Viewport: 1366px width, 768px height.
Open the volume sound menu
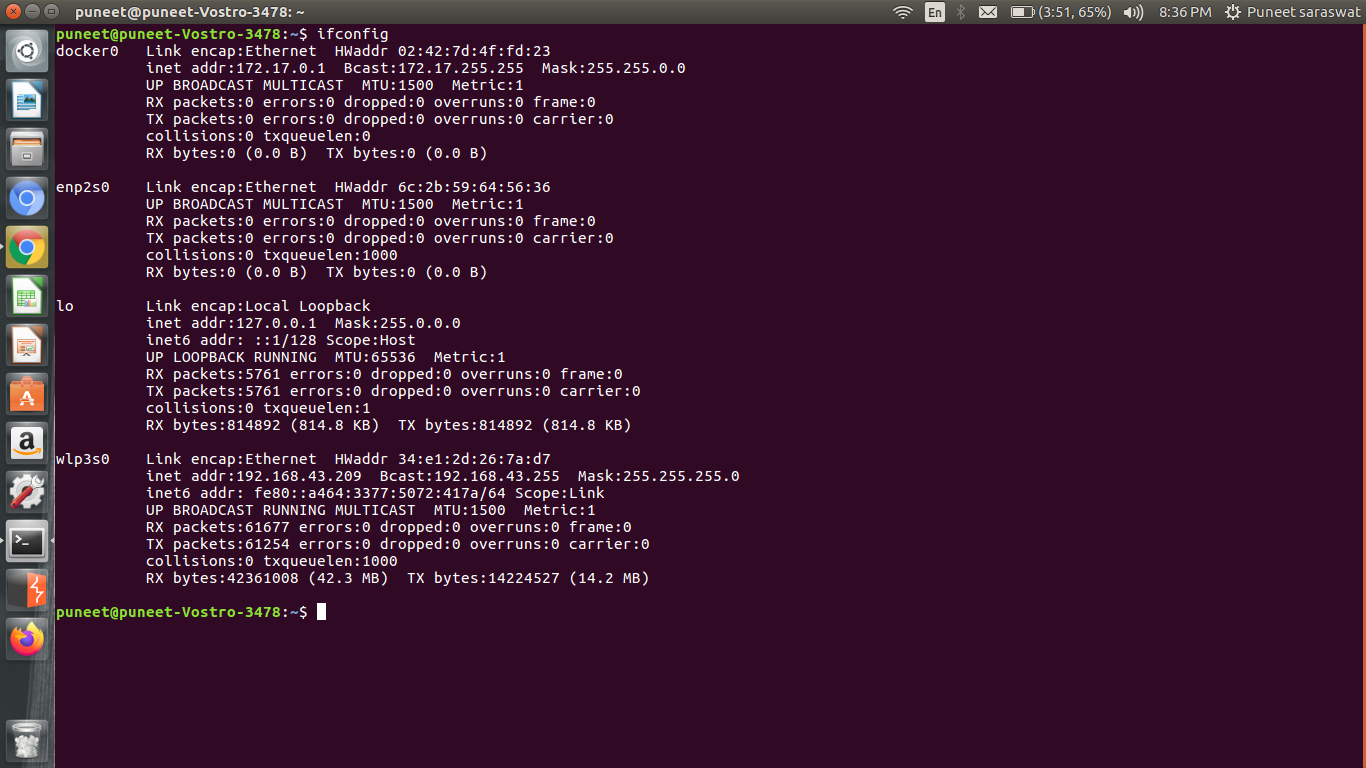click(1132, 12)
